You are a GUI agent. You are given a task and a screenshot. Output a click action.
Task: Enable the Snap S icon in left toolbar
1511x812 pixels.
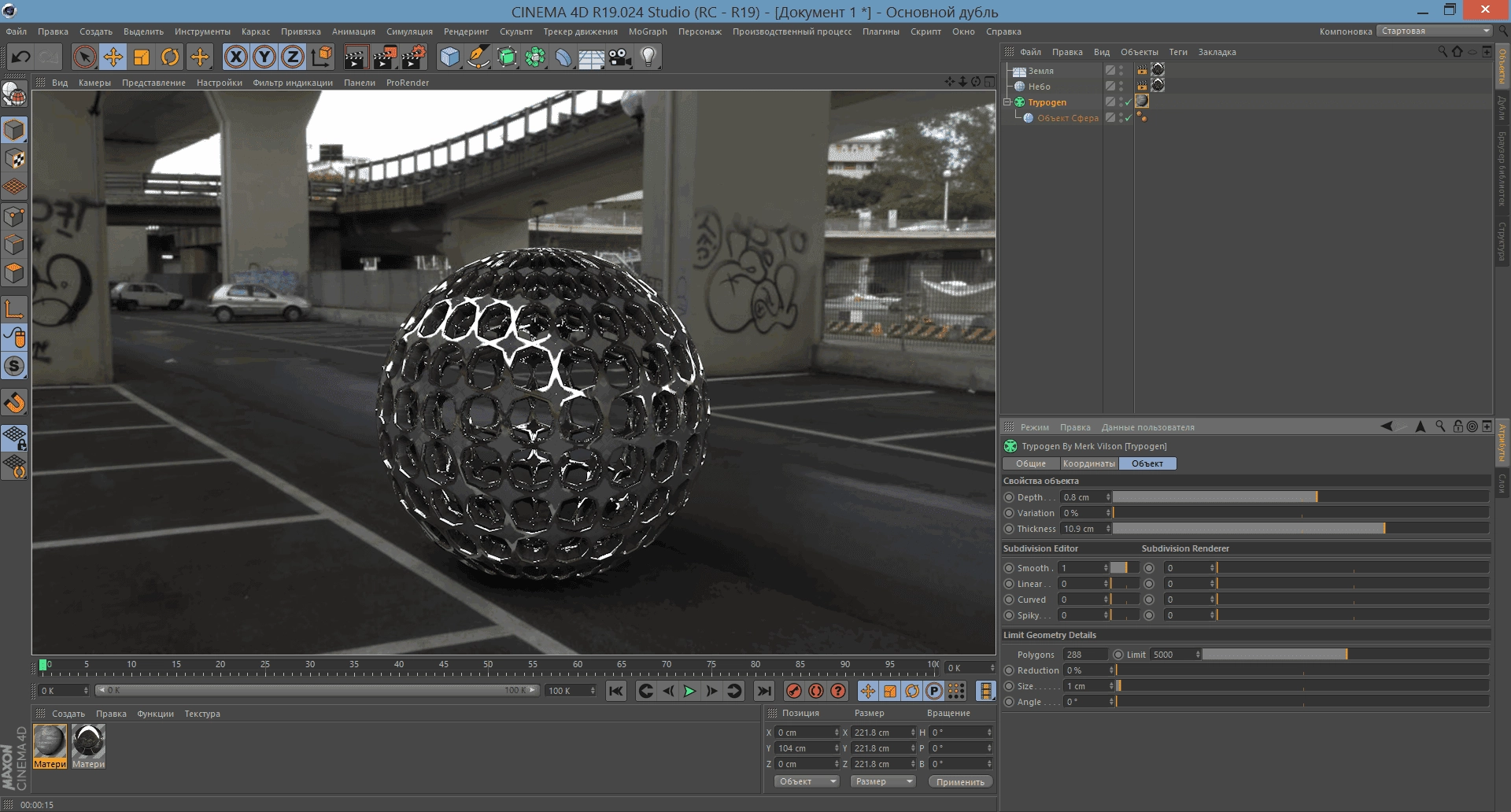(x=14, y=366)
